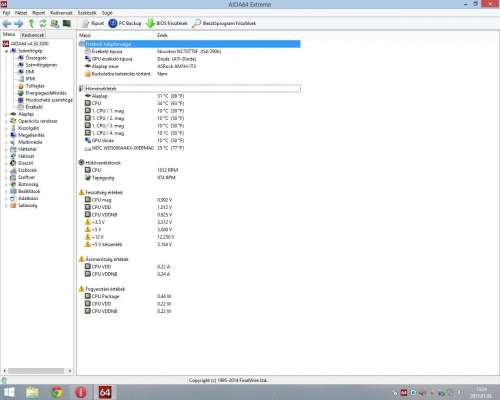The image size is (500, 400).
Task: Switch to the Menü tab in sidebar
Action: pos(9,34)
